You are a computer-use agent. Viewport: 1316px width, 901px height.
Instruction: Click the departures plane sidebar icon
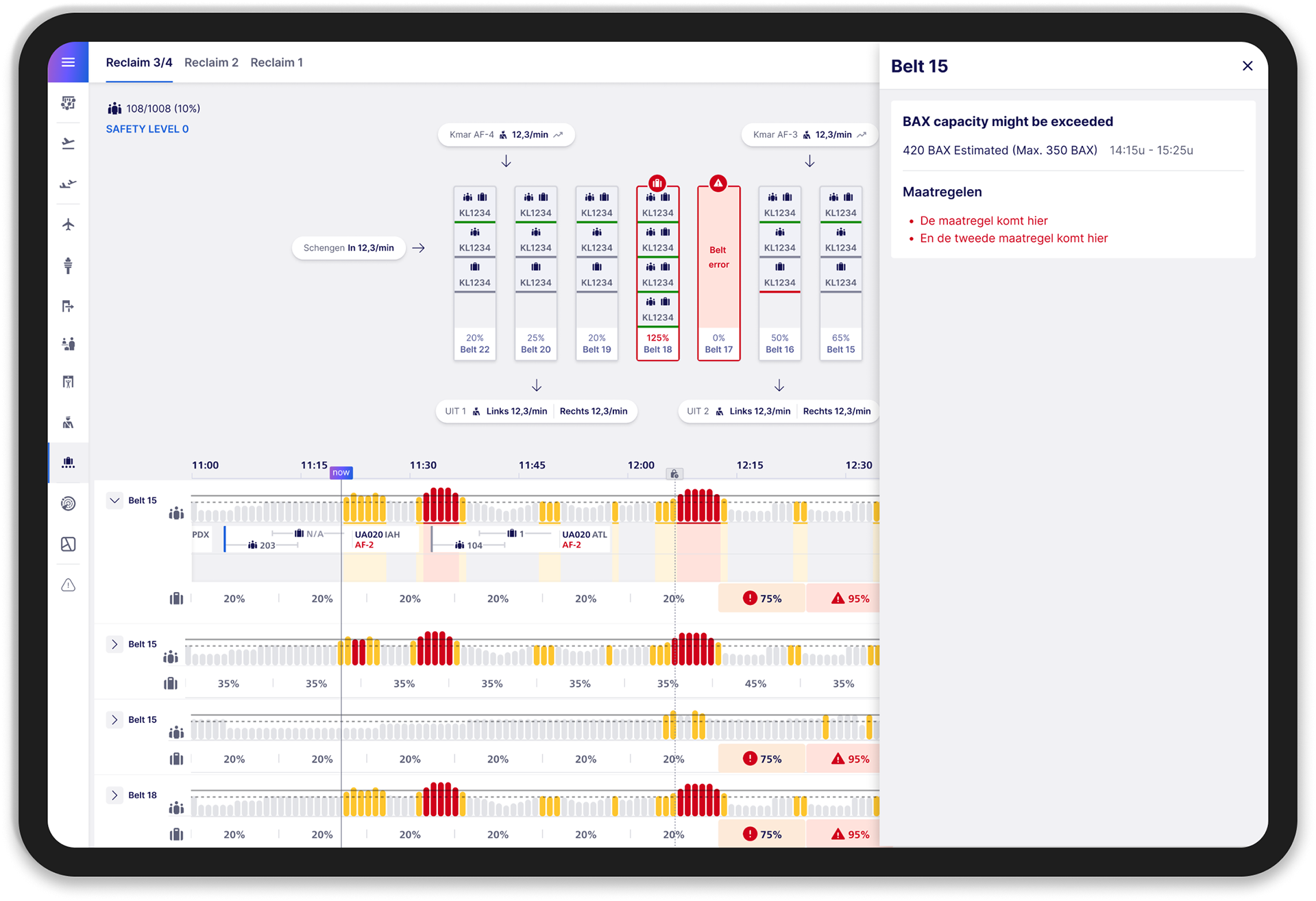point(68,143)
